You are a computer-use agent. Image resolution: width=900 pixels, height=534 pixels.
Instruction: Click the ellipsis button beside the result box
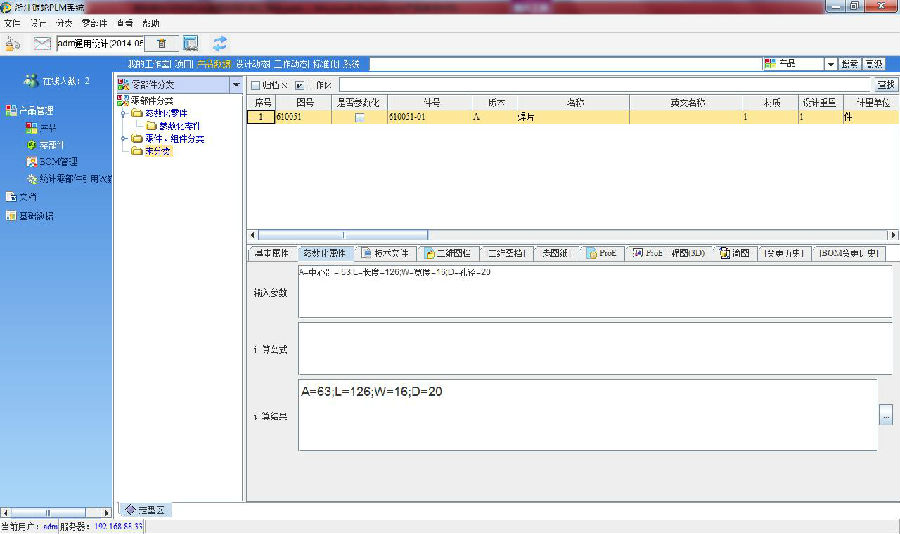pos(886,416)
